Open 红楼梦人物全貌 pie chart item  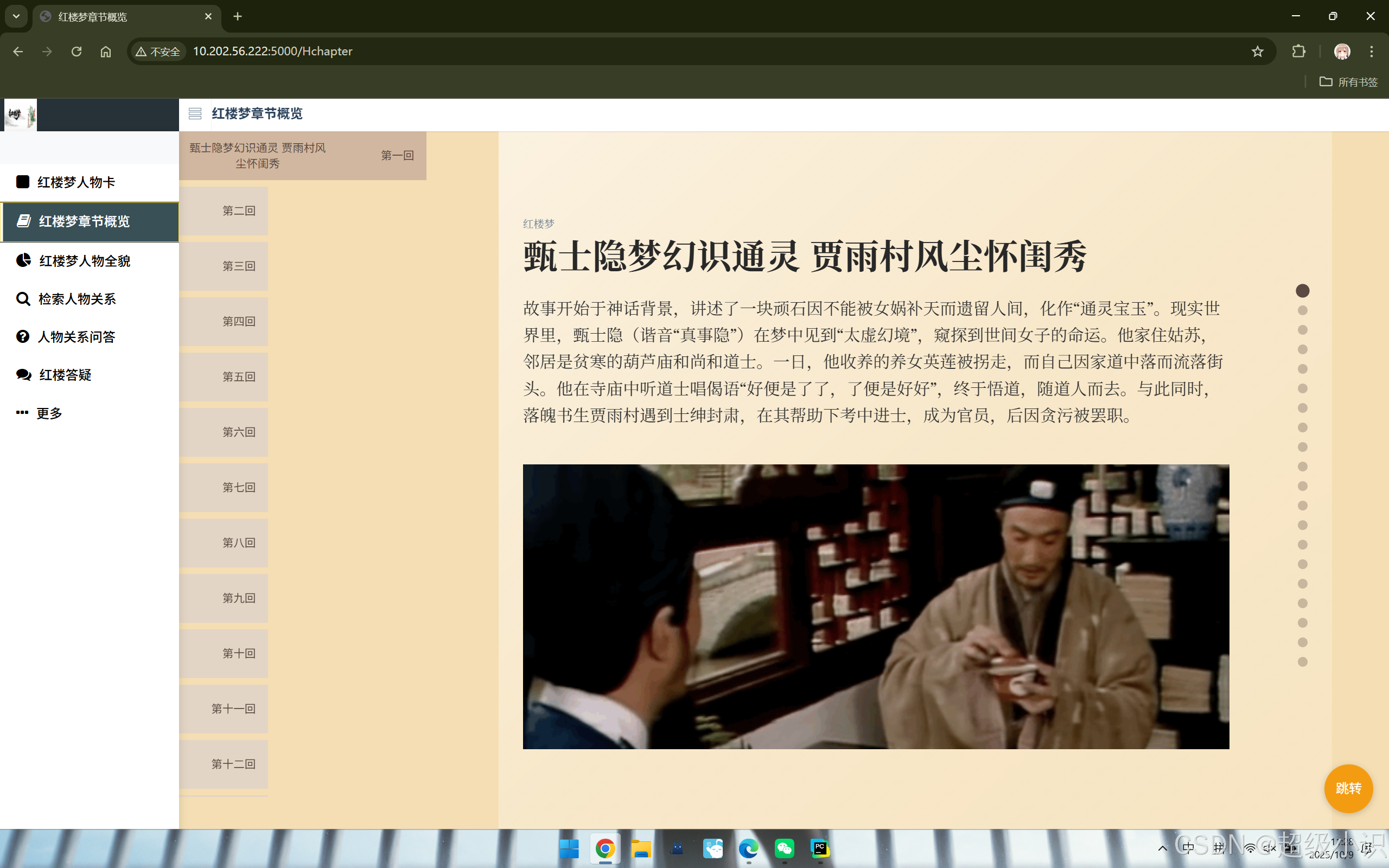pyautogui.click(x=84, y=260)
